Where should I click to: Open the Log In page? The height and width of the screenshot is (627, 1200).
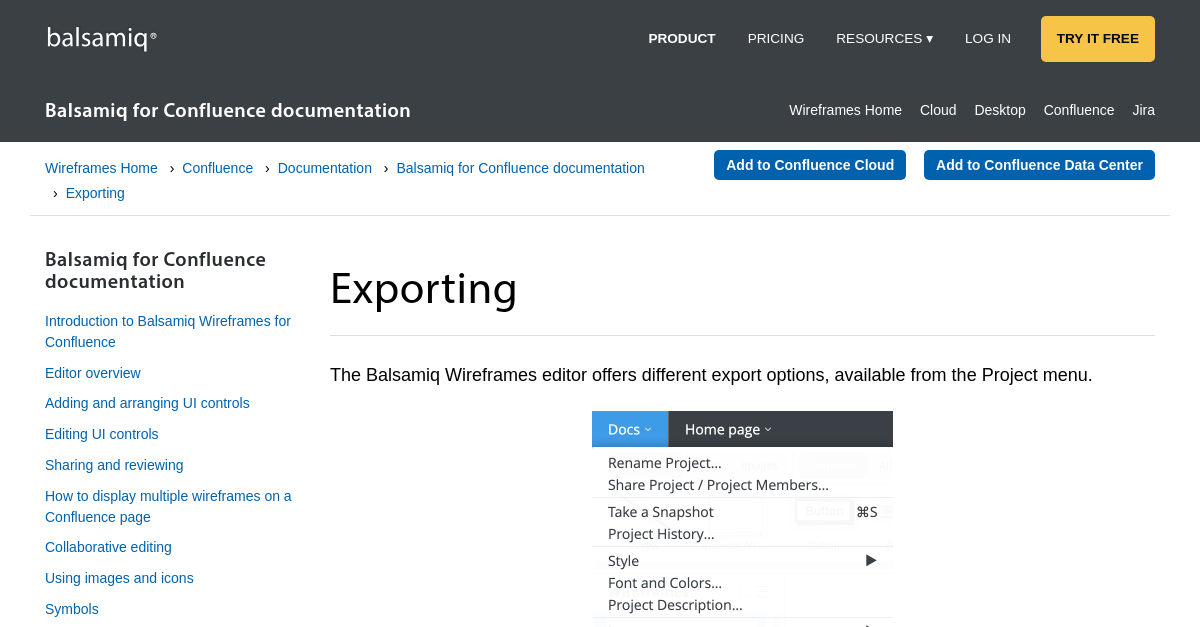click(988, 39)
